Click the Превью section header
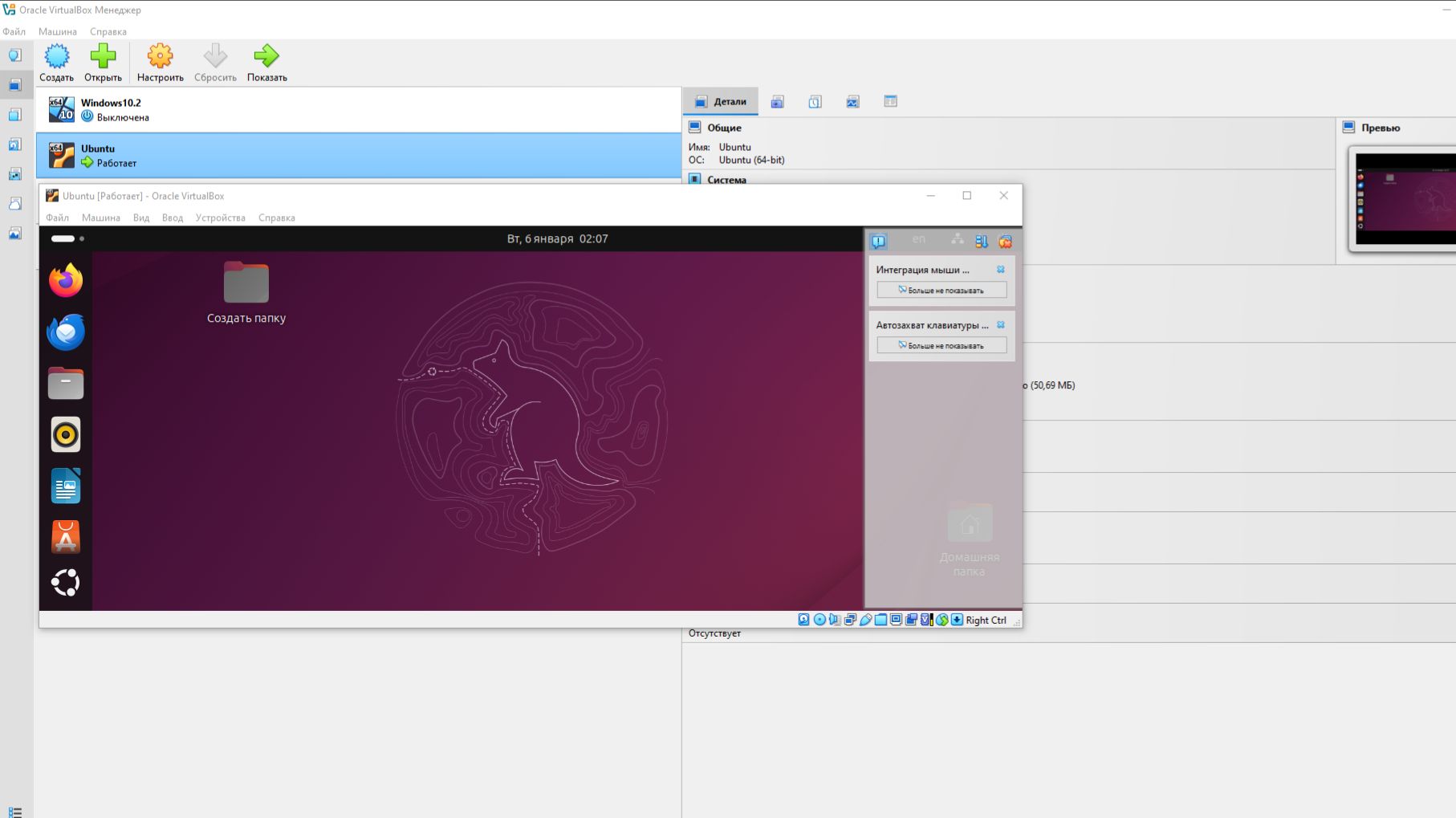1456x818 pixels. 1381,128
